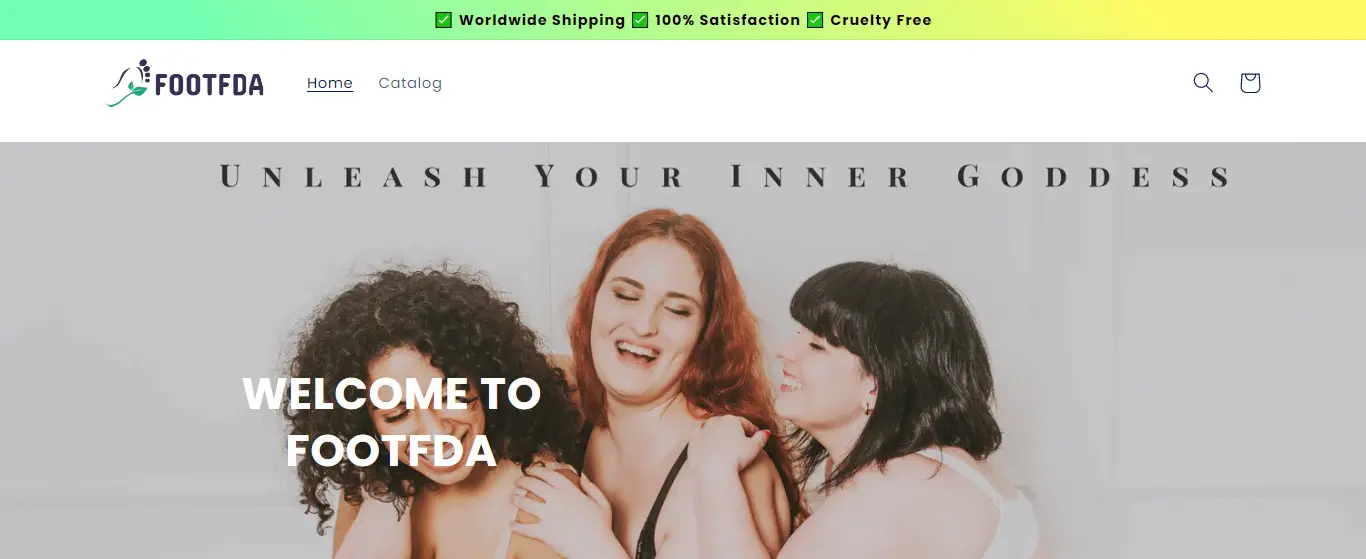
Task: Click the green checkmark before Cruelty Free
Action: click(815, 20)
